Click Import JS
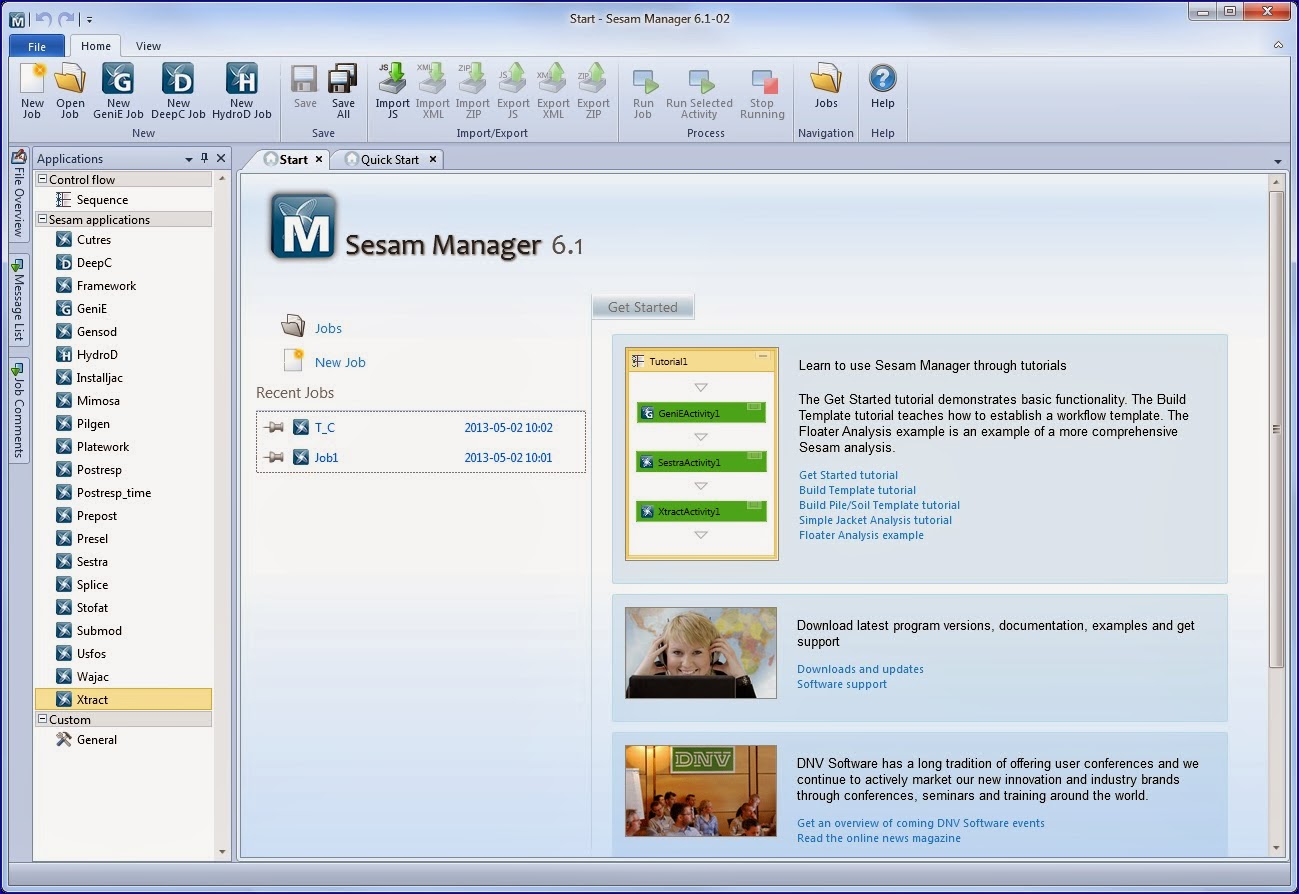The image size is (1299, 894). 392,91
